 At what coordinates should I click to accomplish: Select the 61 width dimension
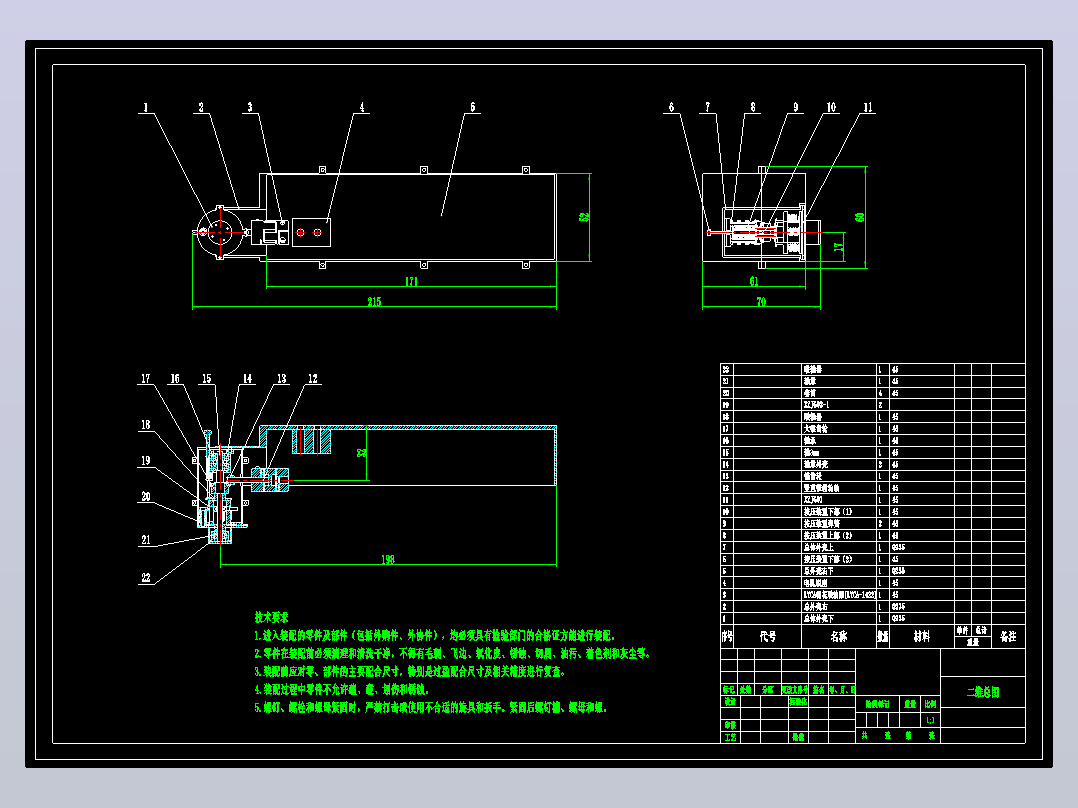click(754, 281)
